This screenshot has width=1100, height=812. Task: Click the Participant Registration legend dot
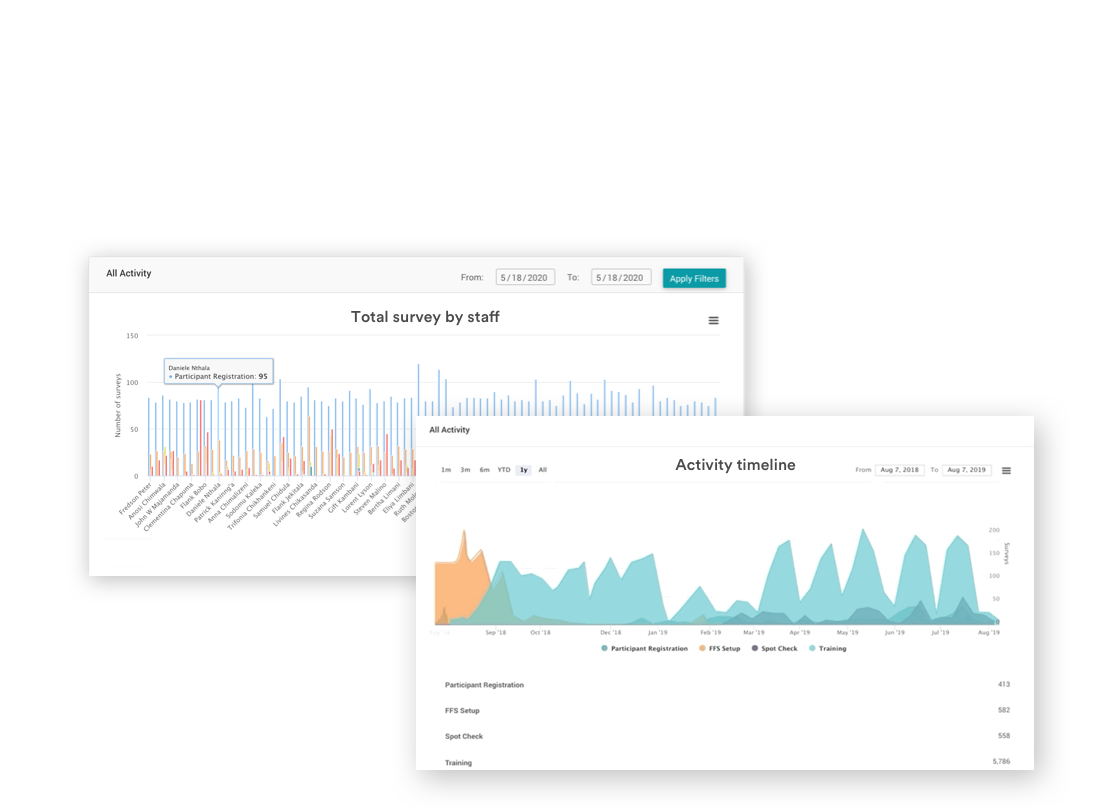[x=604, y=649]
